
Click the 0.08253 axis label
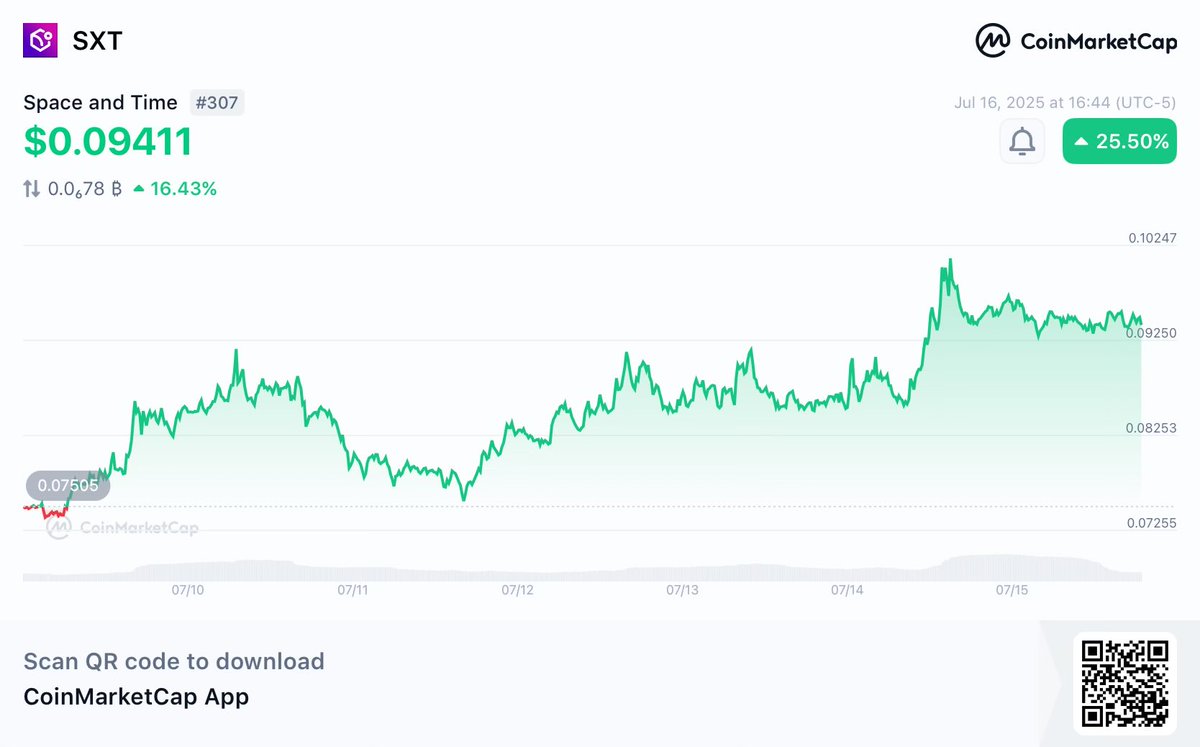tap(1153, 428)
